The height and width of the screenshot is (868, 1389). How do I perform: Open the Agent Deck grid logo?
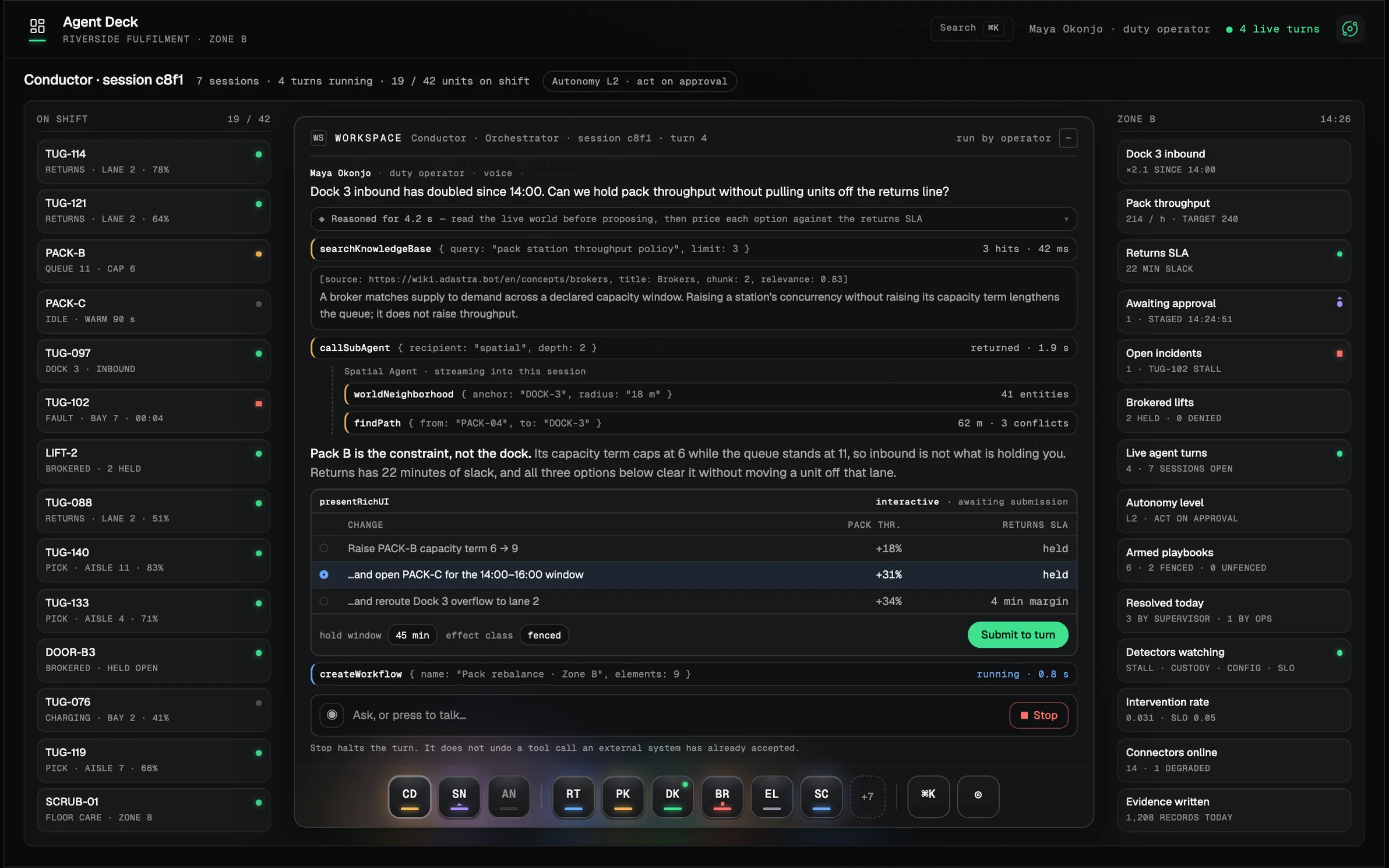(x=37, y=27)
